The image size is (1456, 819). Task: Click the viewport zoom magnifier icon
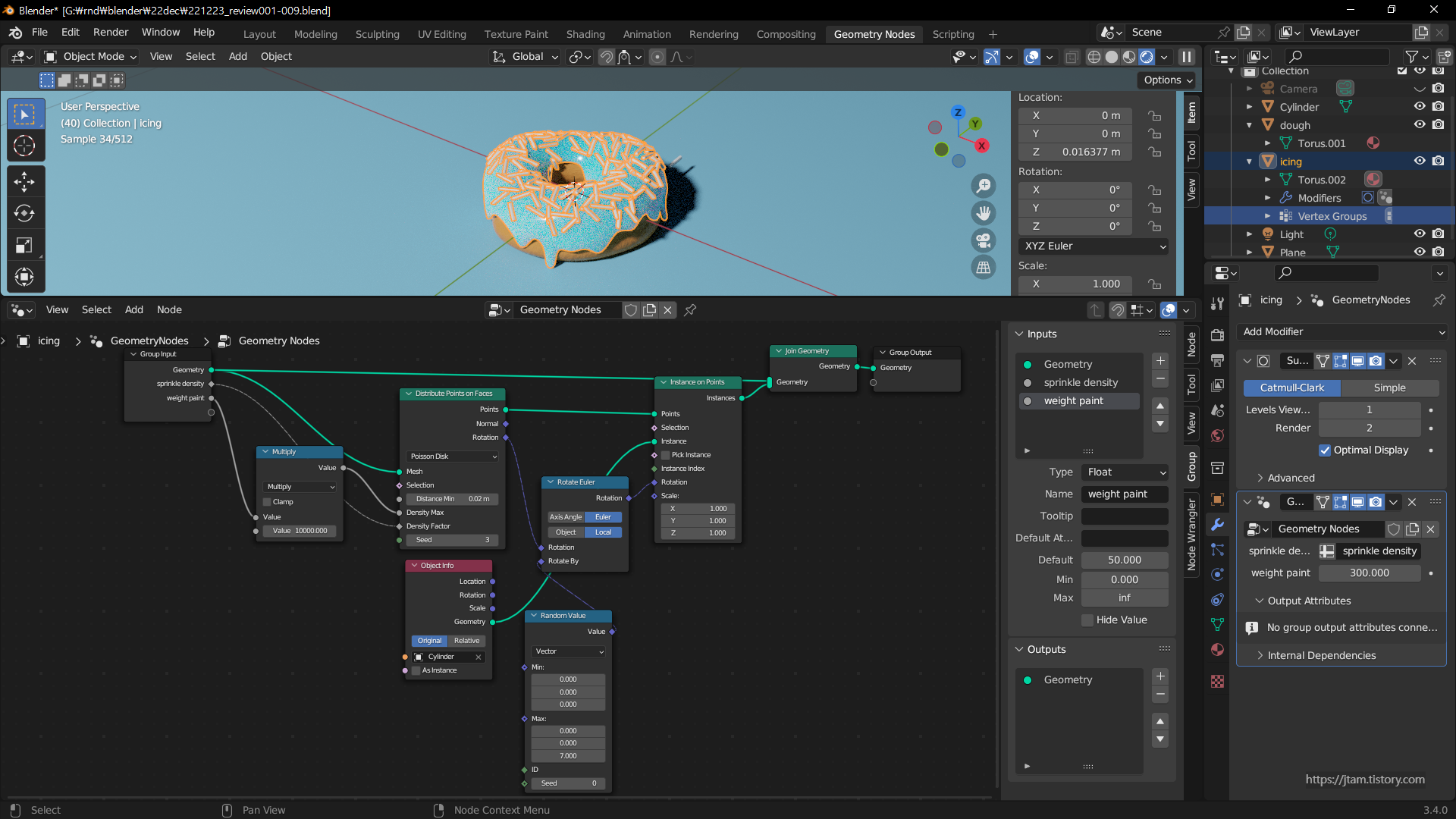984,186
